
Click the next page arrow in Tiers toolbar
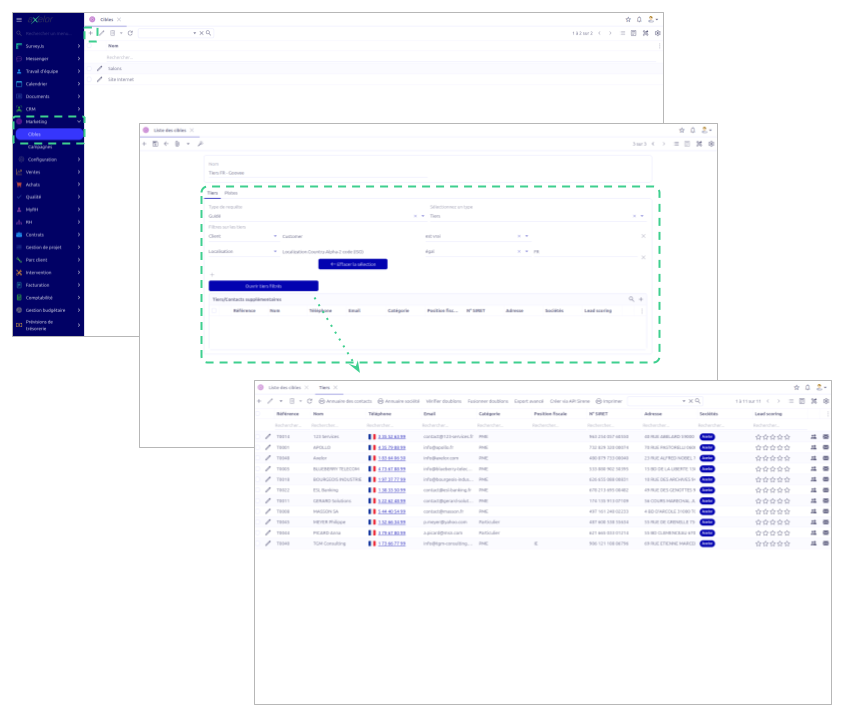(x=778, y=401)
